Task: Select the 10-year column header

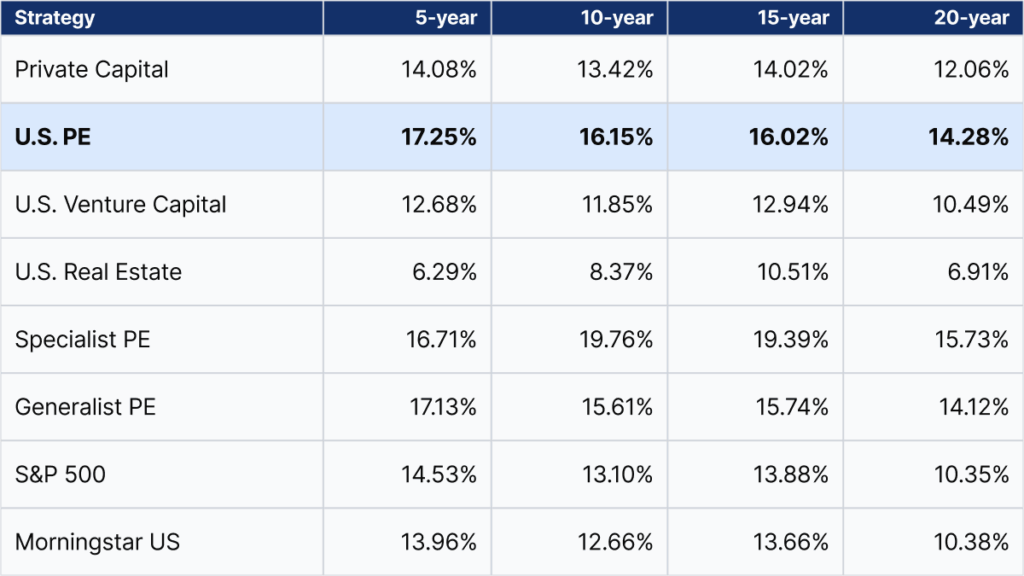Action: coord(615,18)
